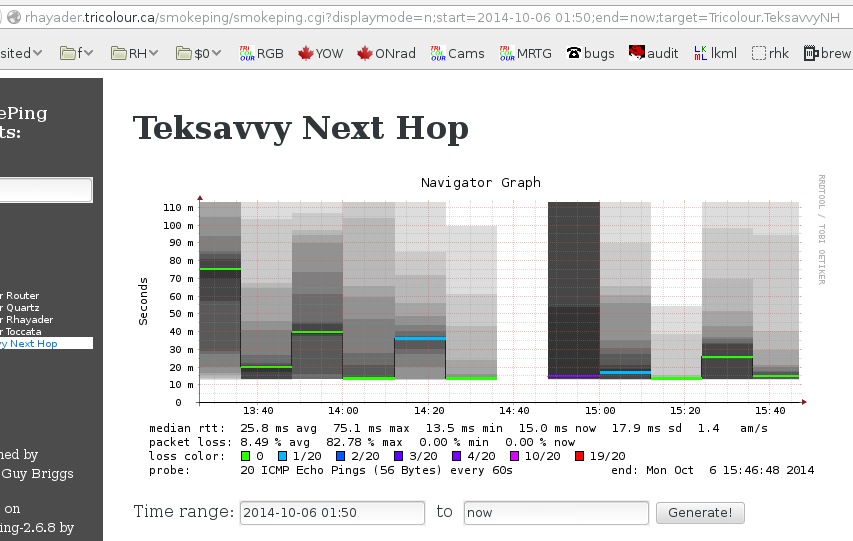Click the URL address bar text
This screenshot has width=853, height=541.
pos(432,17)
